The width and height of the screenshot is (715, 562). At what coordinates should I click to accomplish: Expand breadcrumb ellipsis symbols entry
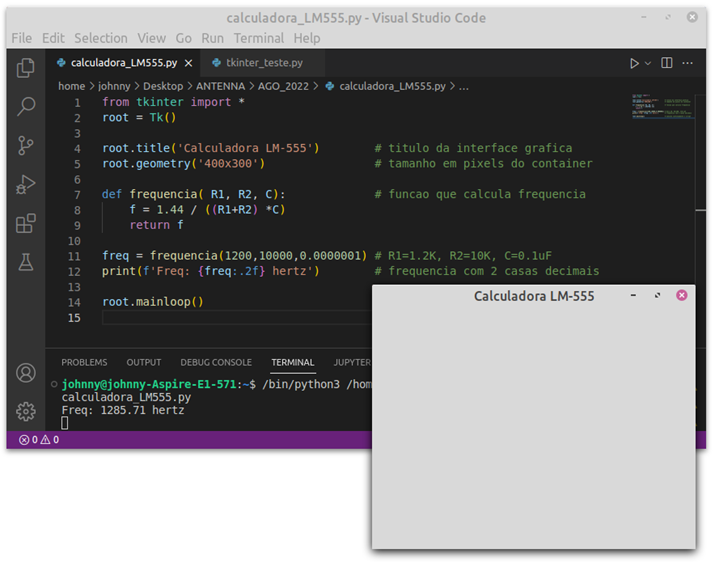464,86
